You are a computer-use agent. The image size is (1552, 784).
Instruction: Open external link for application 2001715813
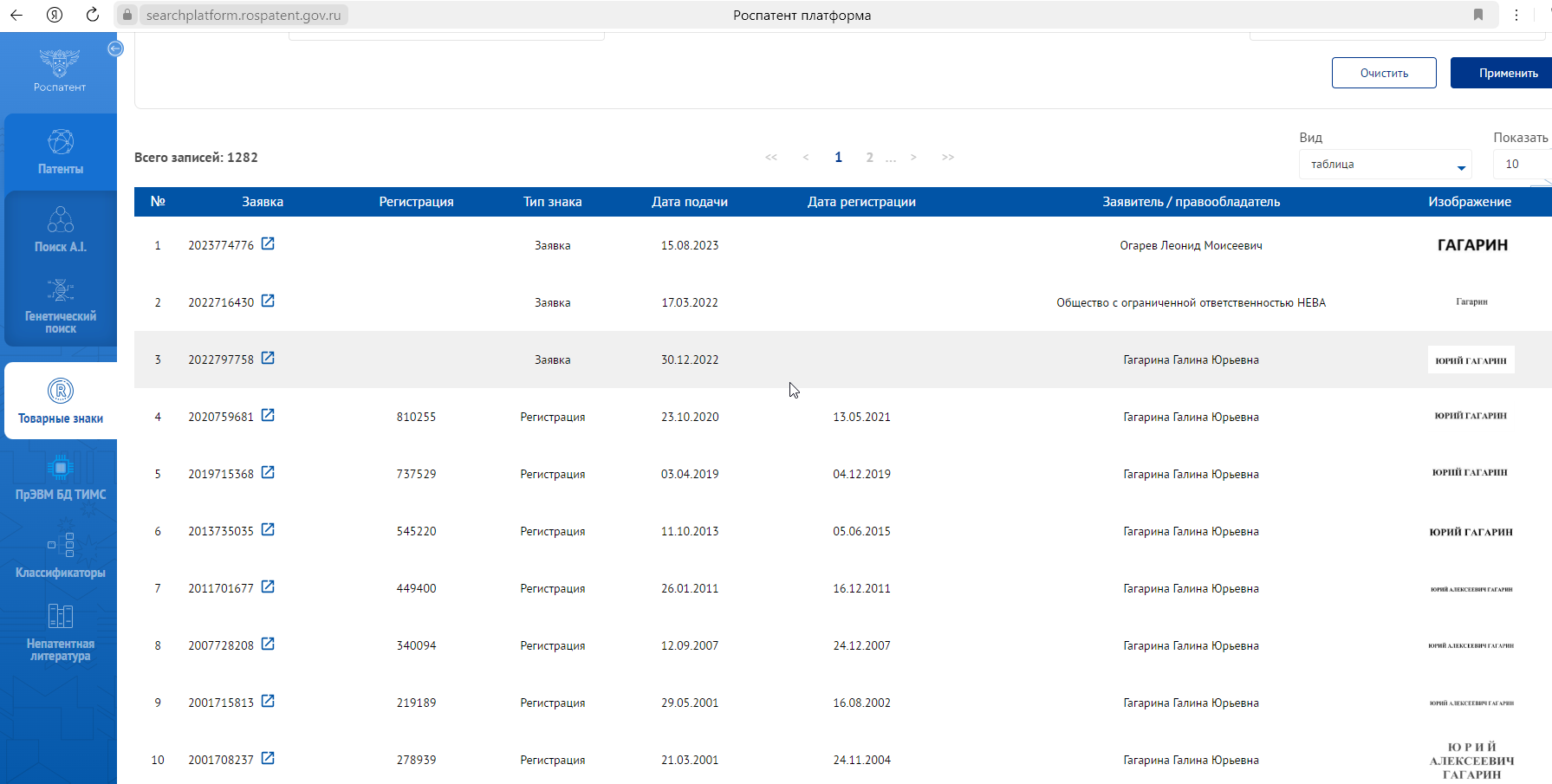[268, 702]
